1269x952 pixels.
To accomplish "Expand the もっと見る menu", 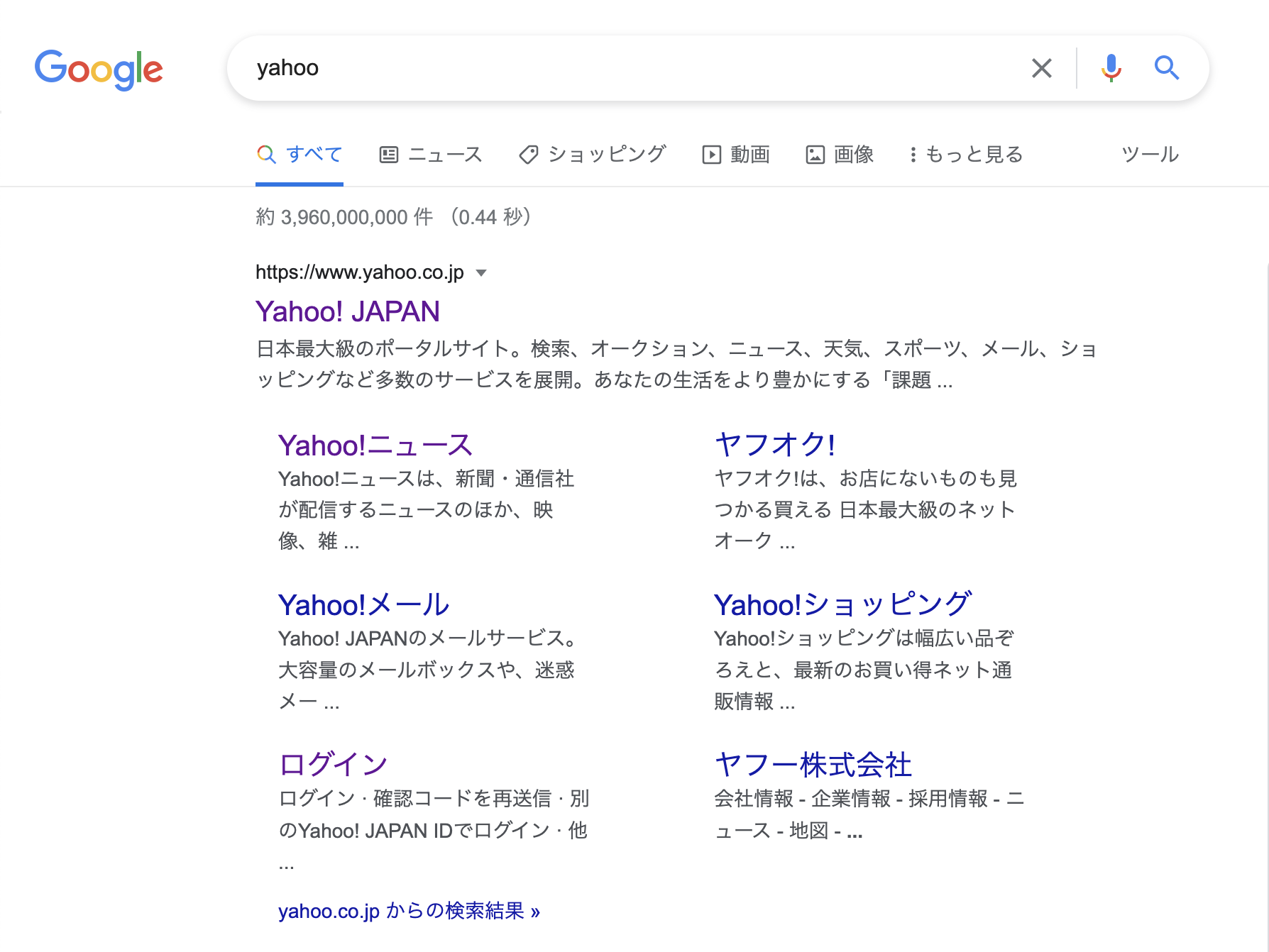I will coord(966,154).
